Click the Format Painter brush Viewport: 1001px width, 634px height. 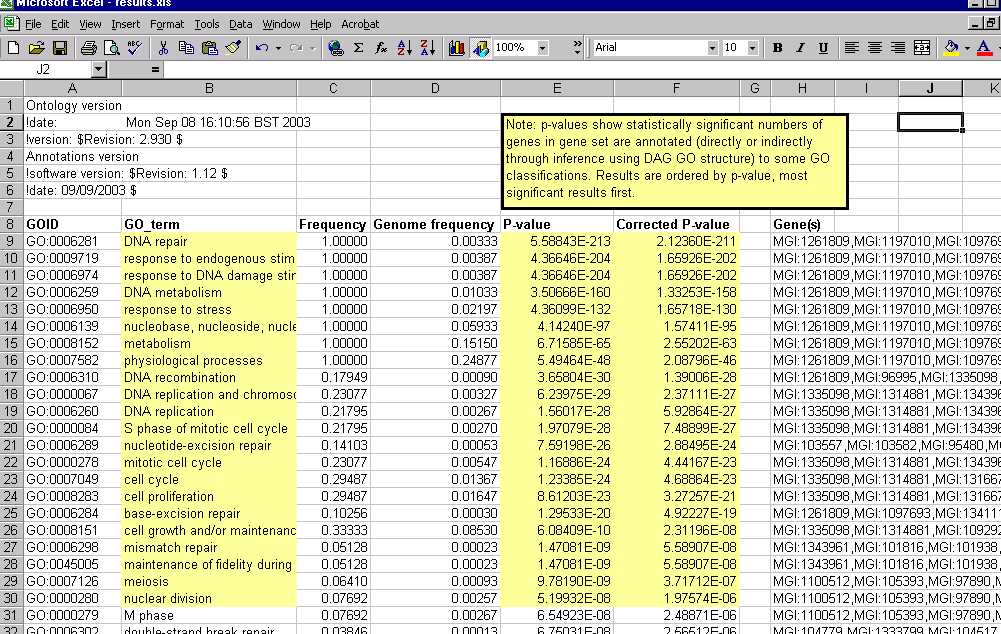(x=233, y=48)
